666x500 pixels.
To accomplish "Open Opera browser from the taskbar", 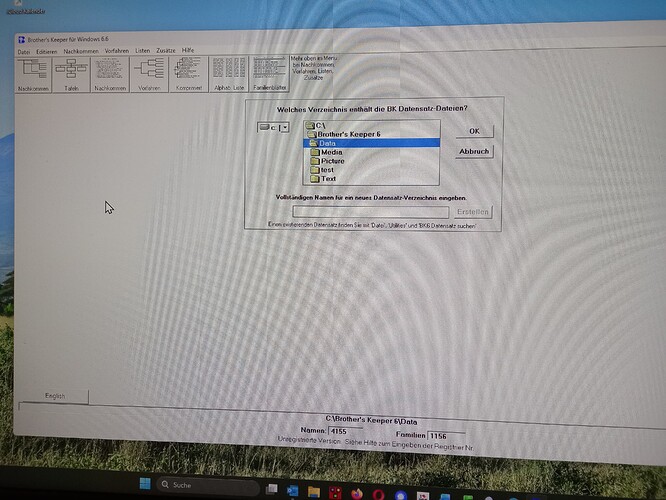I will [x=378, y=494].
